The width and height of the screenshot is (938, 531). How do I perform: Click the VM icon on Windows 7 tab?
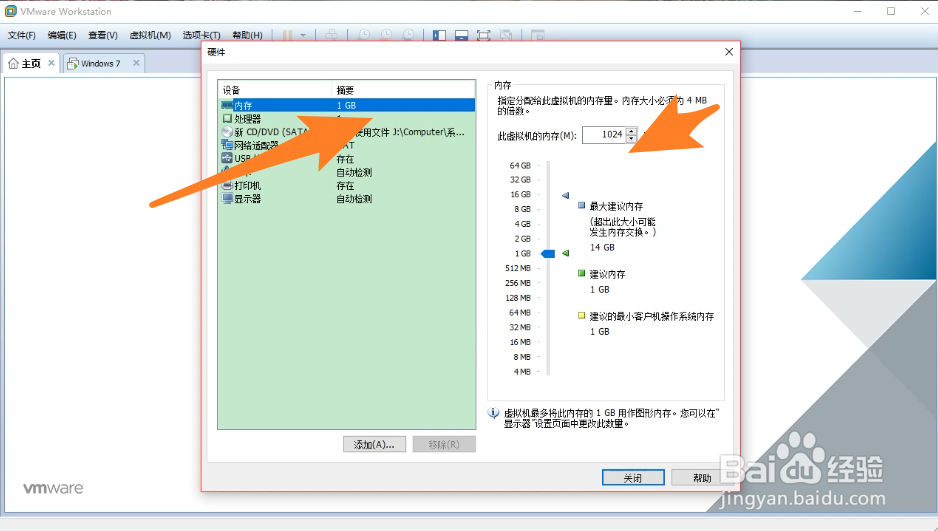[x=72, y=63]
